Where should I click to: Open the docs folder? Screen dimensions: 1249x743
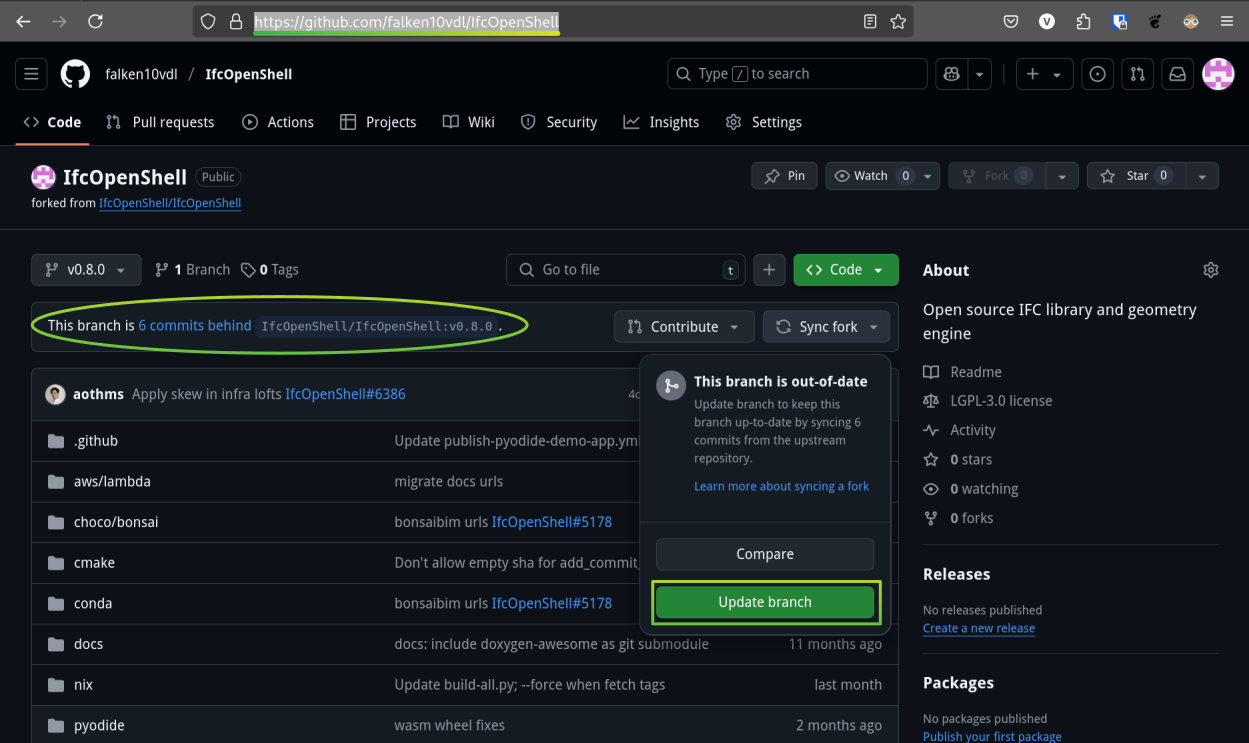tap(88, 644)
